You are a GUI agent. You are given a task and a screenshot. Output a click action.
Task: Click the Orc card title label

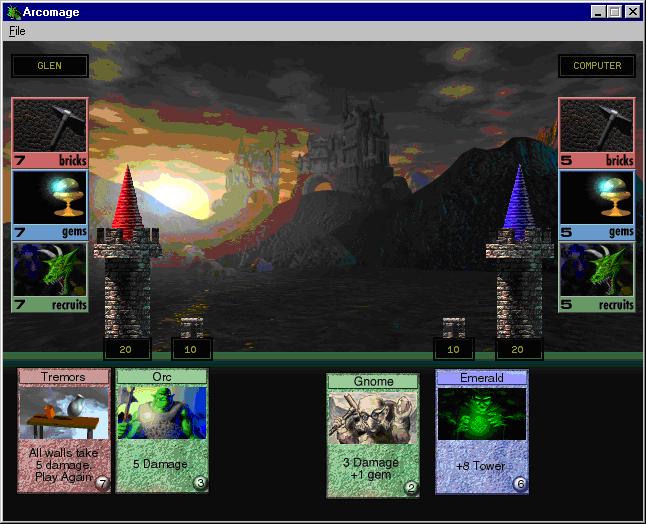pyautogui.click(x=162, y=377)
